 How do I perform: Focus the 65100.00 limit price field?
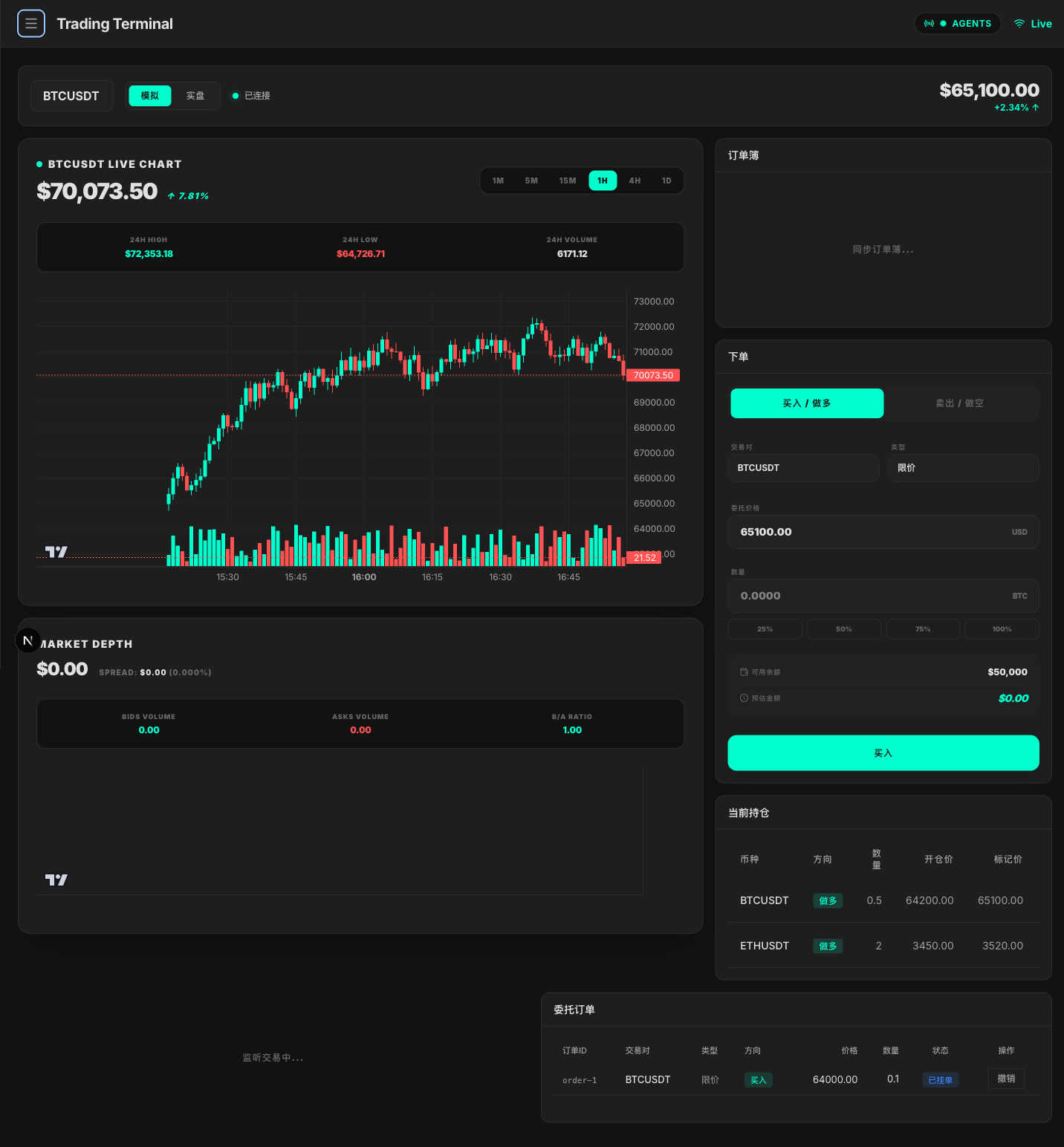click(869, 532)
